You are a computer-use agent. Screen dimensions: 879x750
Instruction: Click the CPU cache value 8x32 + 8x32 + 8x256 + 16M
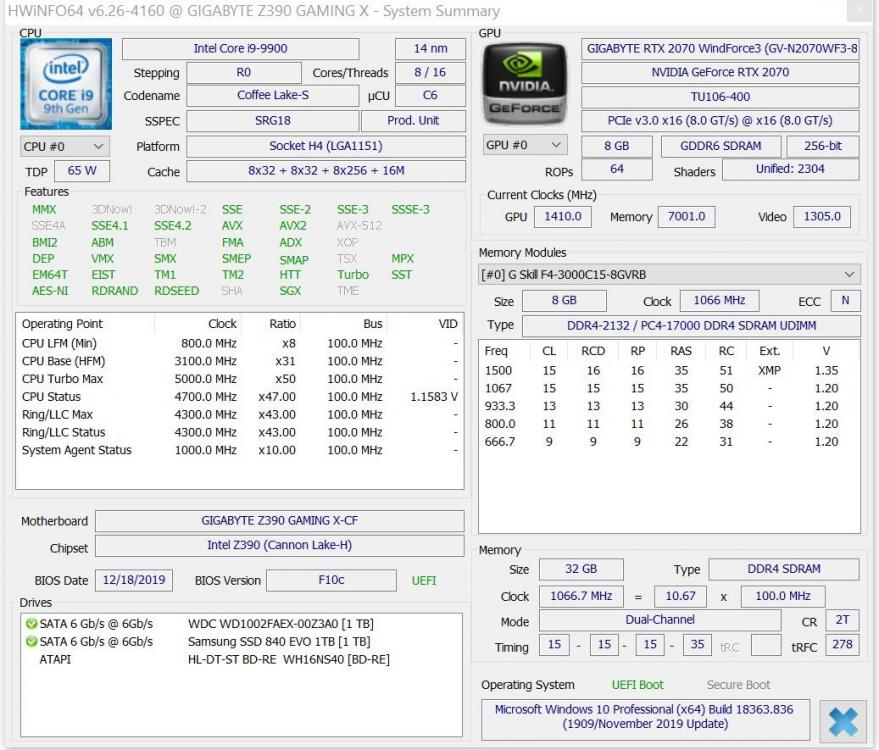(326, 171)
